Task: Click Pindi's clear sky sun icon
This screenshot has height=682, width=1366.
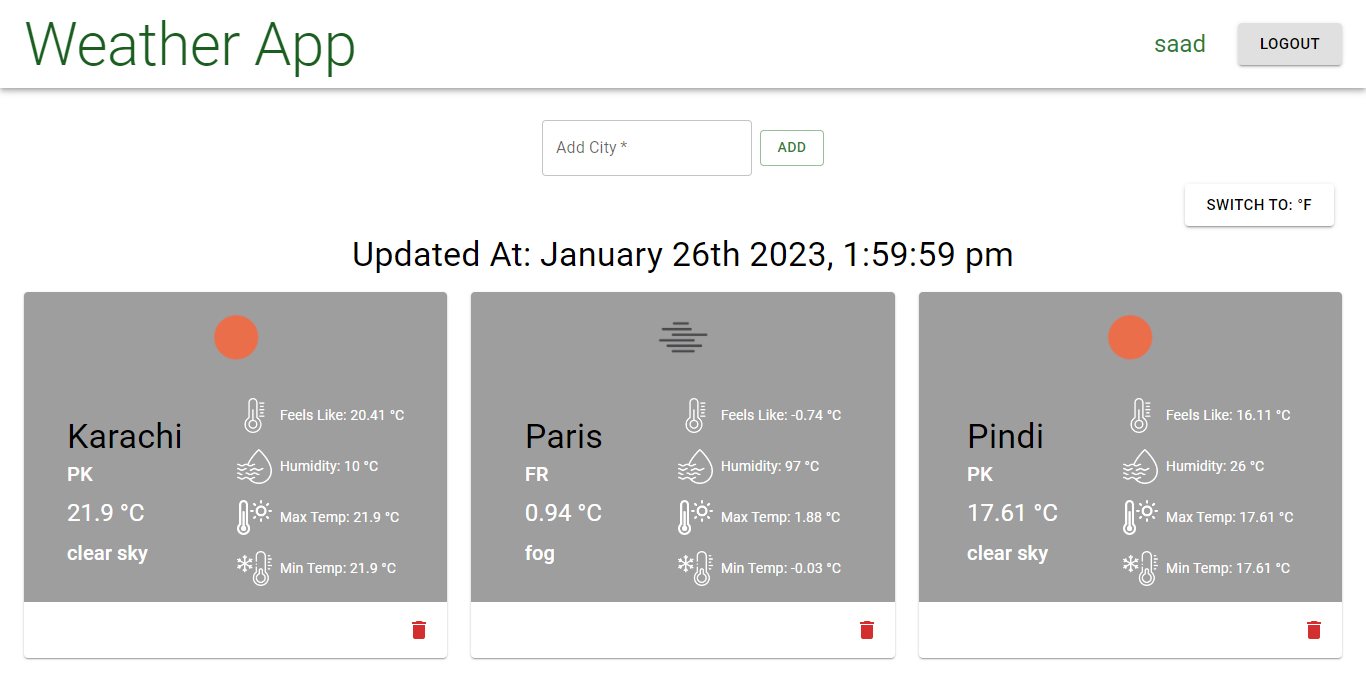Action: [x=1130, y=337]
